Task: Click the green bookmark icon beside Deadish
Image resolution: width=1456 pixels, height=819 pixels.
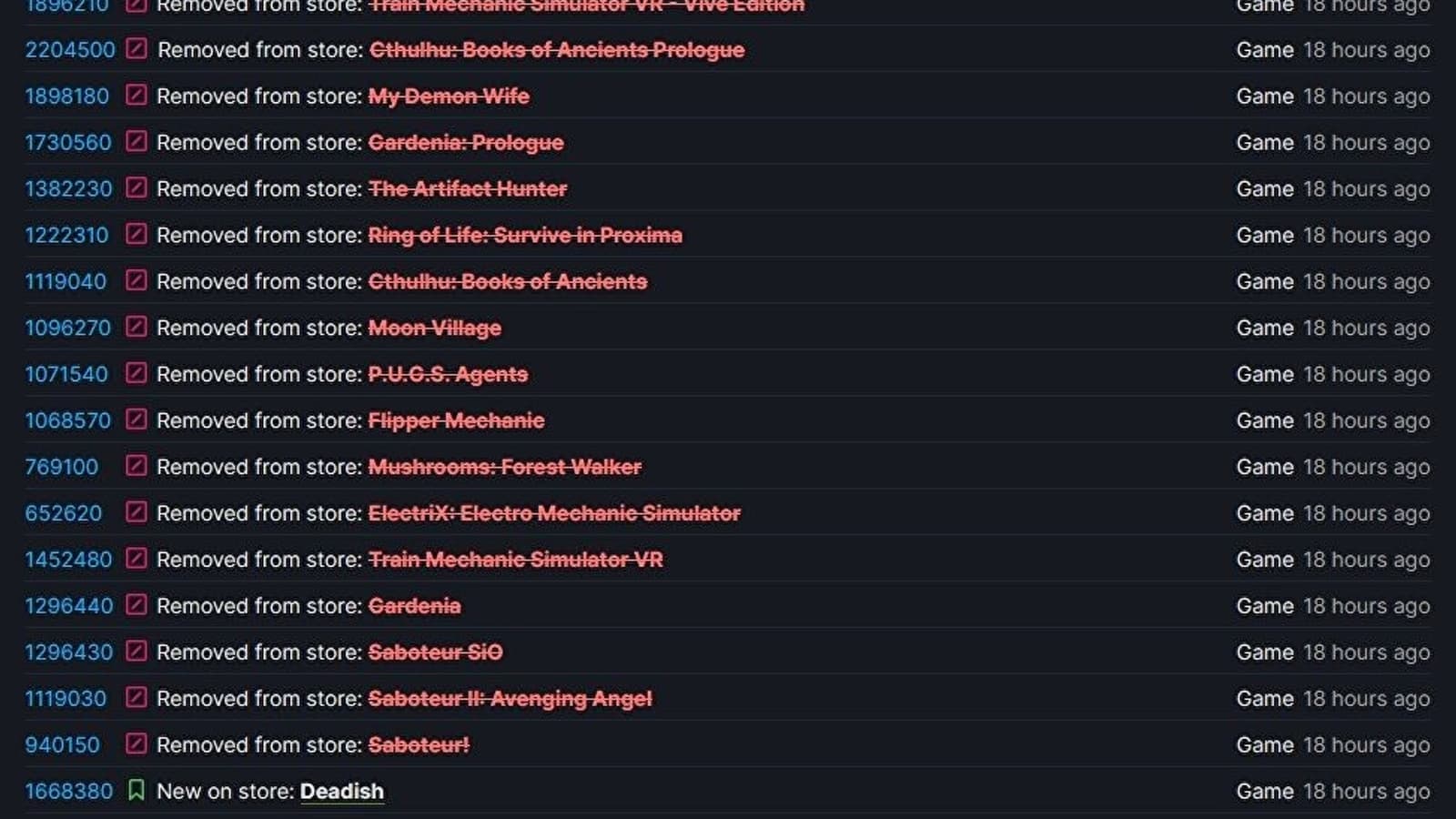Action: click(x=136, y=791)
